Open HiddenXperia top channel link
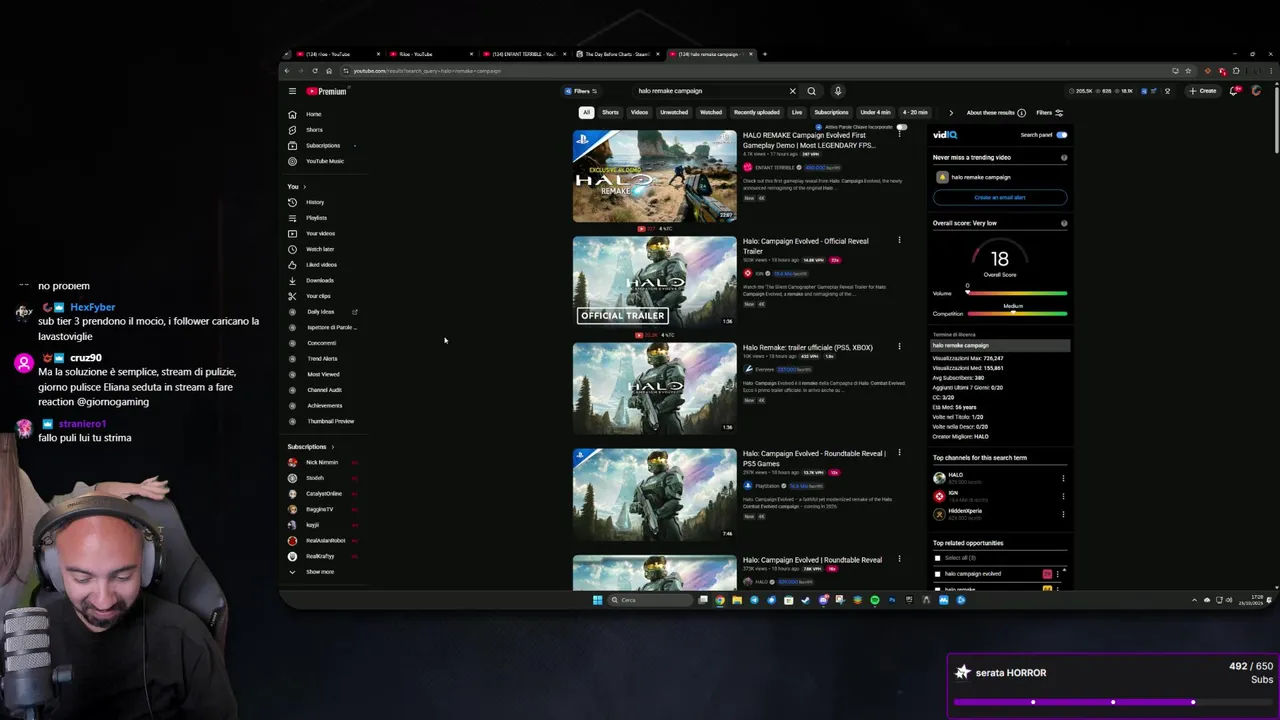 coord(965,511)
